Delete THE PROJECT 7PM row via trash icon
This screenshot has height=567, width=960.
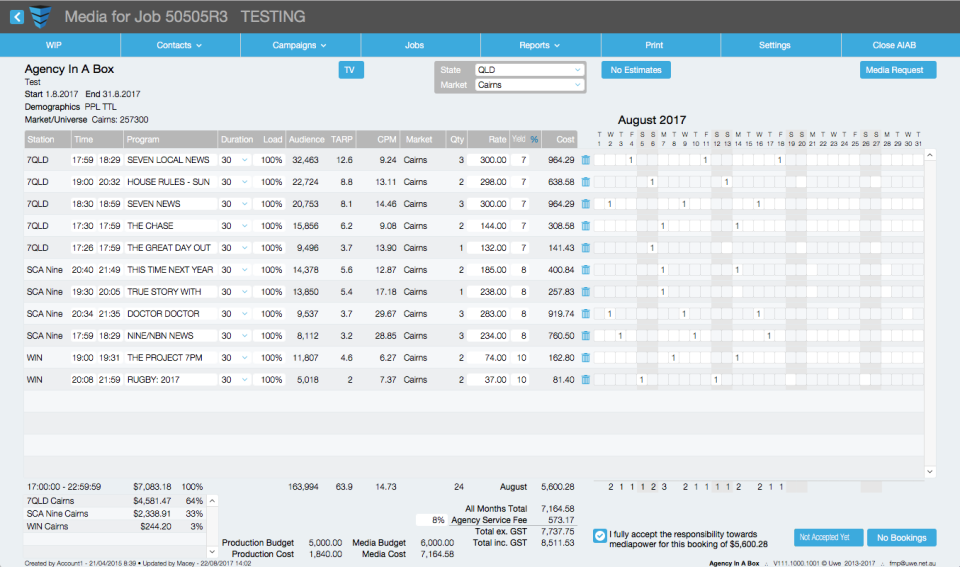point(585,358)
